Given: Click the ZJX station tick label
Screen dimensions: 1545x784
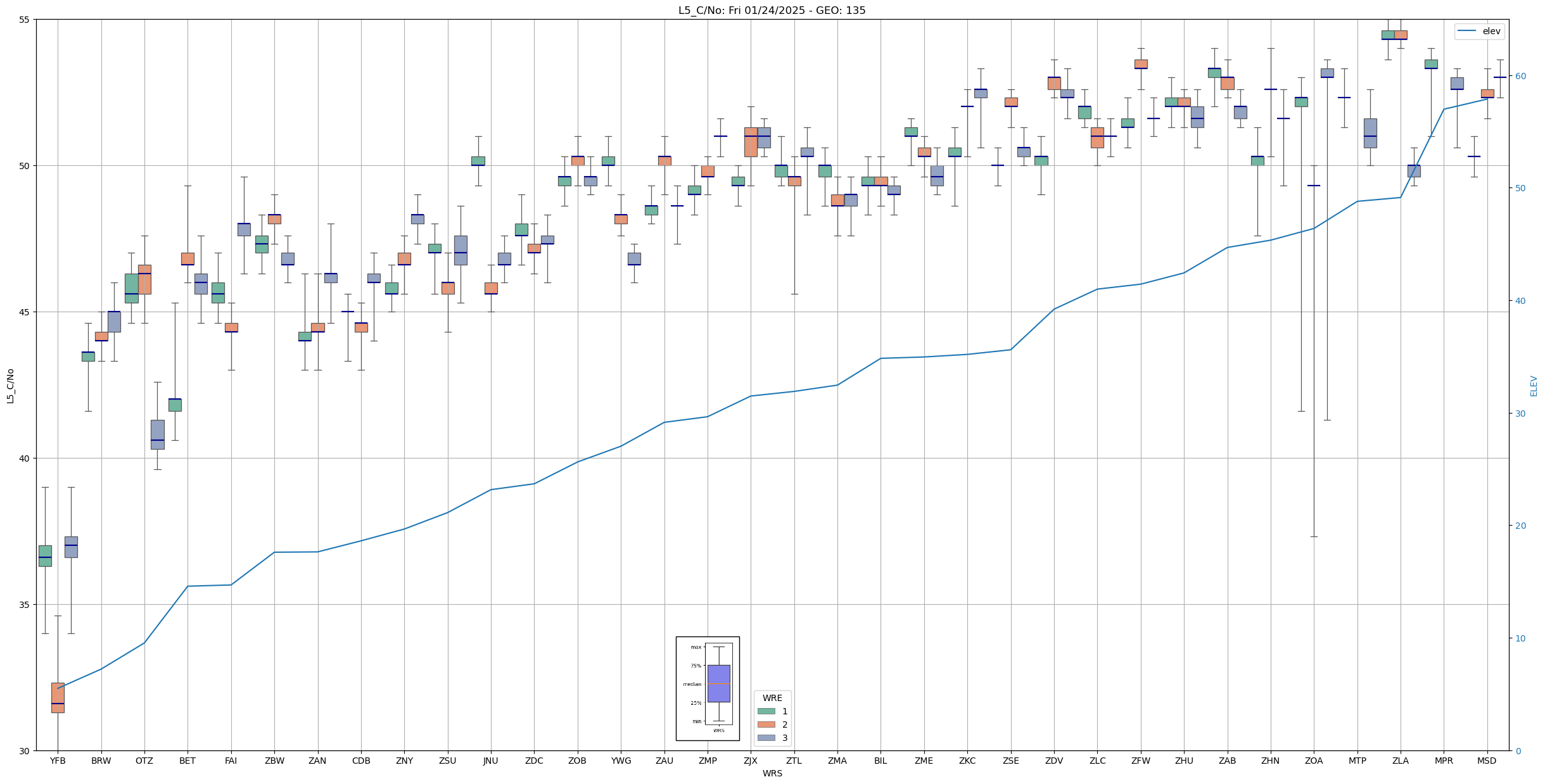Looking at the screenshot, I should coord(751,761).
